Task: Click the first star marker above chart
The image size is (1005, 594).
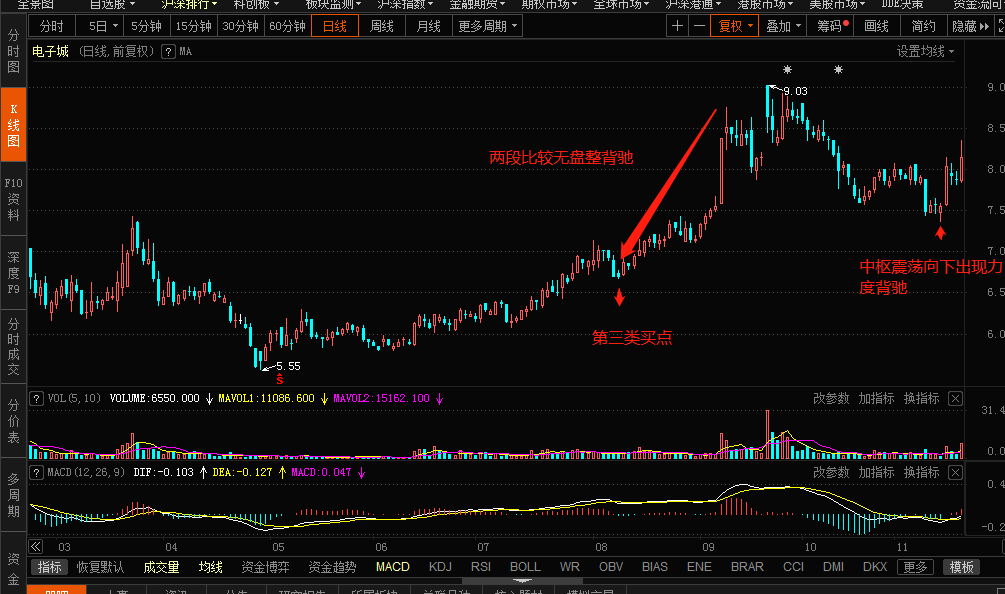Action: [787, 69]
